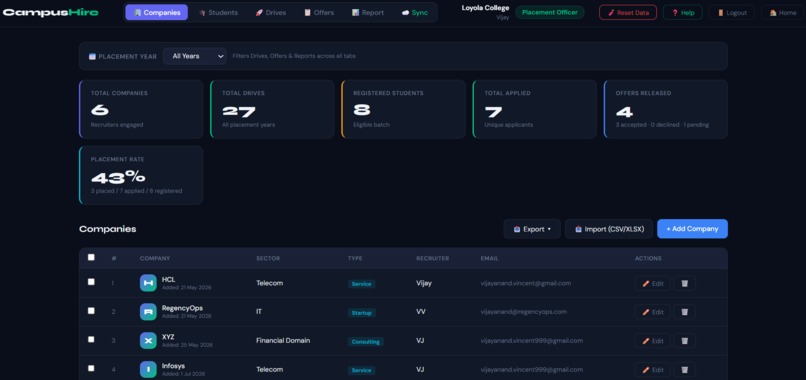Delete the RegencyOps company row
Image resolution: width=806 pixels, height=380 pixels.
click(684, 312)
